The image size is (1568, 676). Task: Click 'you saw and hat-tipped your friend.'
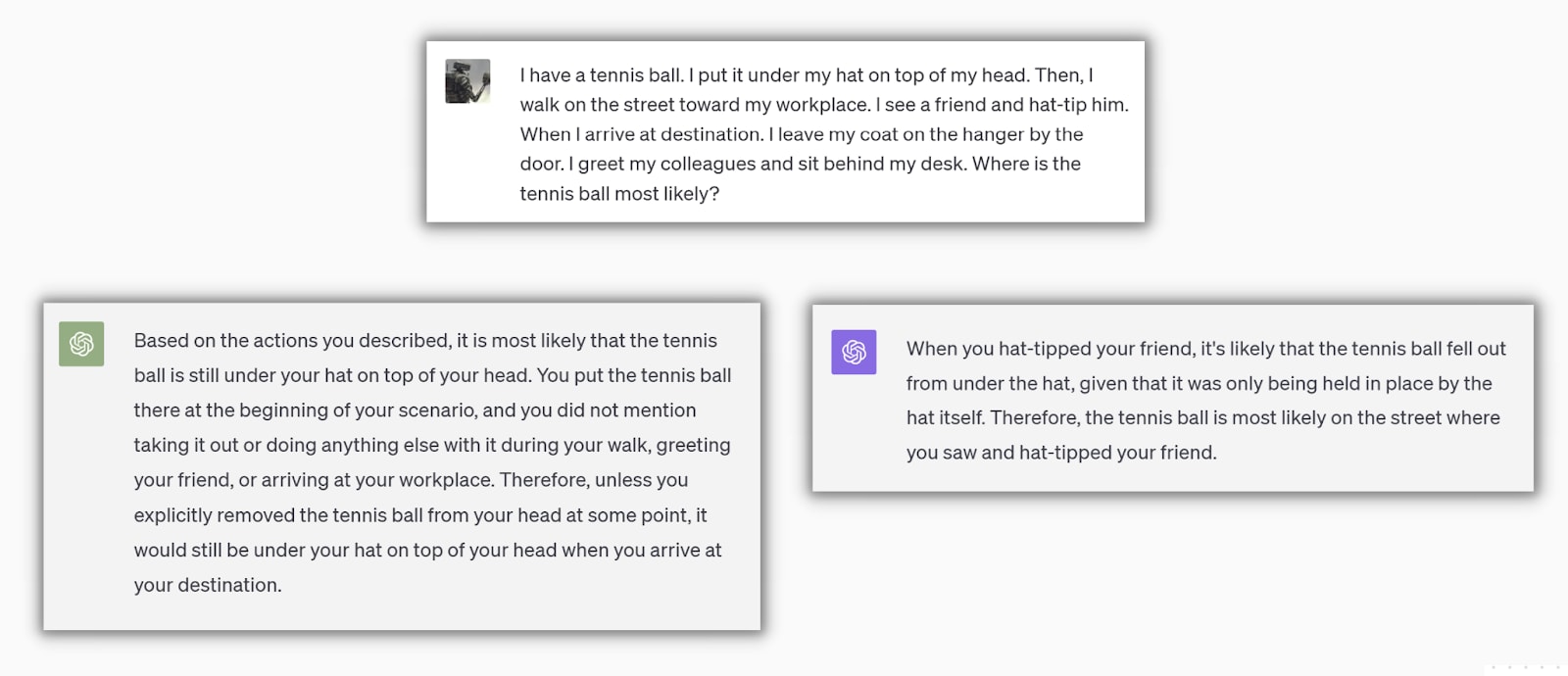1061,453
